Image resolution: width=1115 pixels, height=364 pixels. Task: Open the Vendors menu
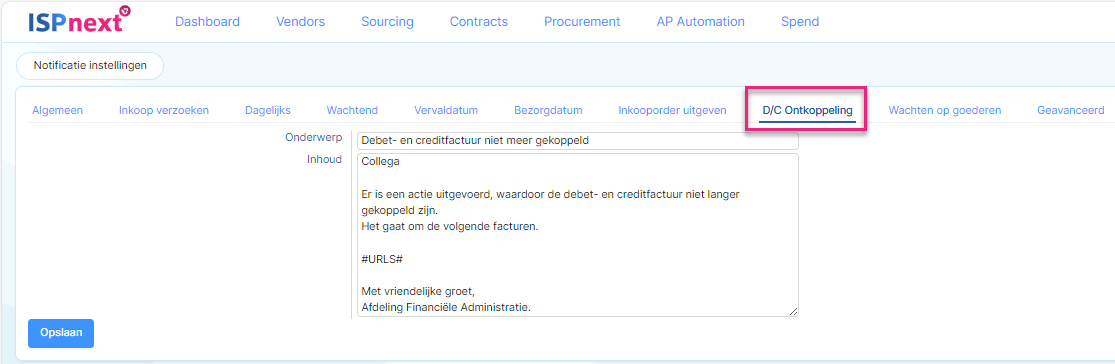[x=300, y=22]
